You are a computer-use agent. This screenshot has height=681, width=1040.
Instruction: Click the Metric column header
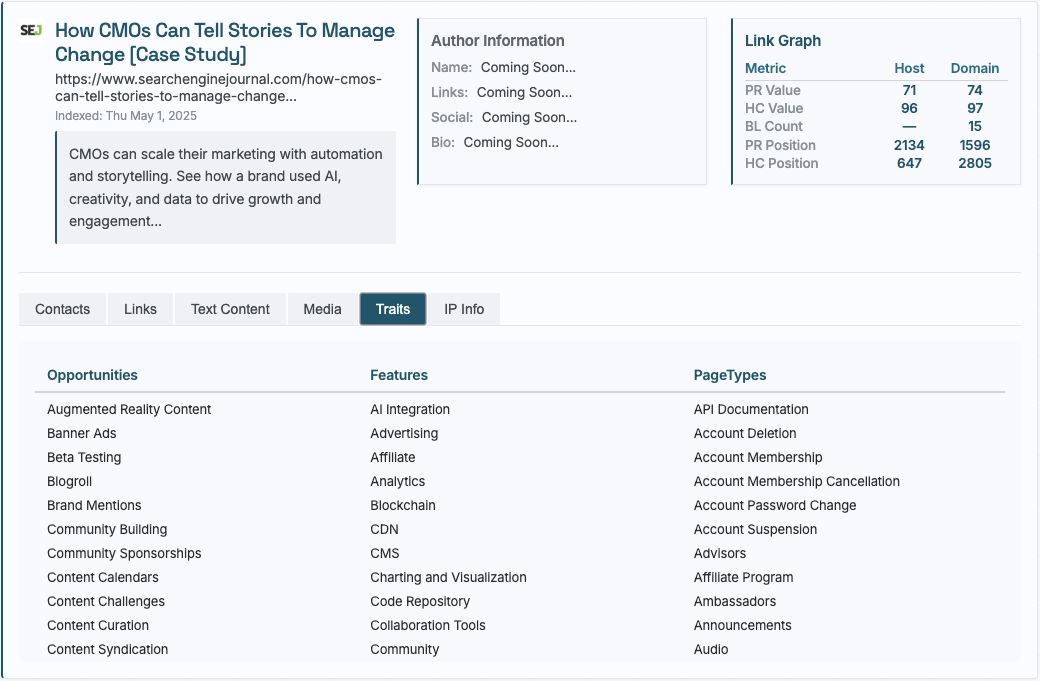[765, 68]
